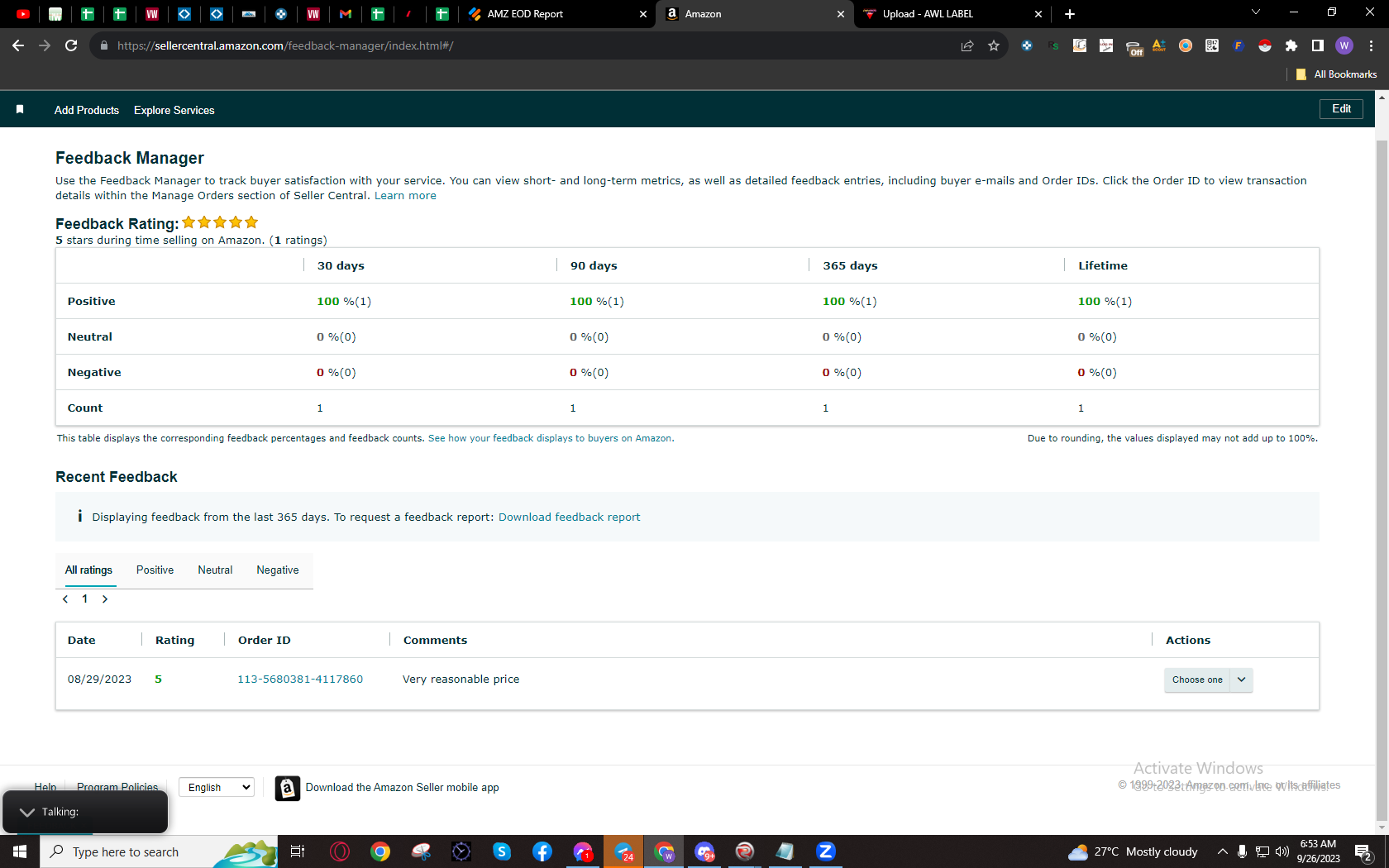Switch to the AMZ EOD Report tab
This screenshot has height=868, width=1389.
[x=525, y=14]
